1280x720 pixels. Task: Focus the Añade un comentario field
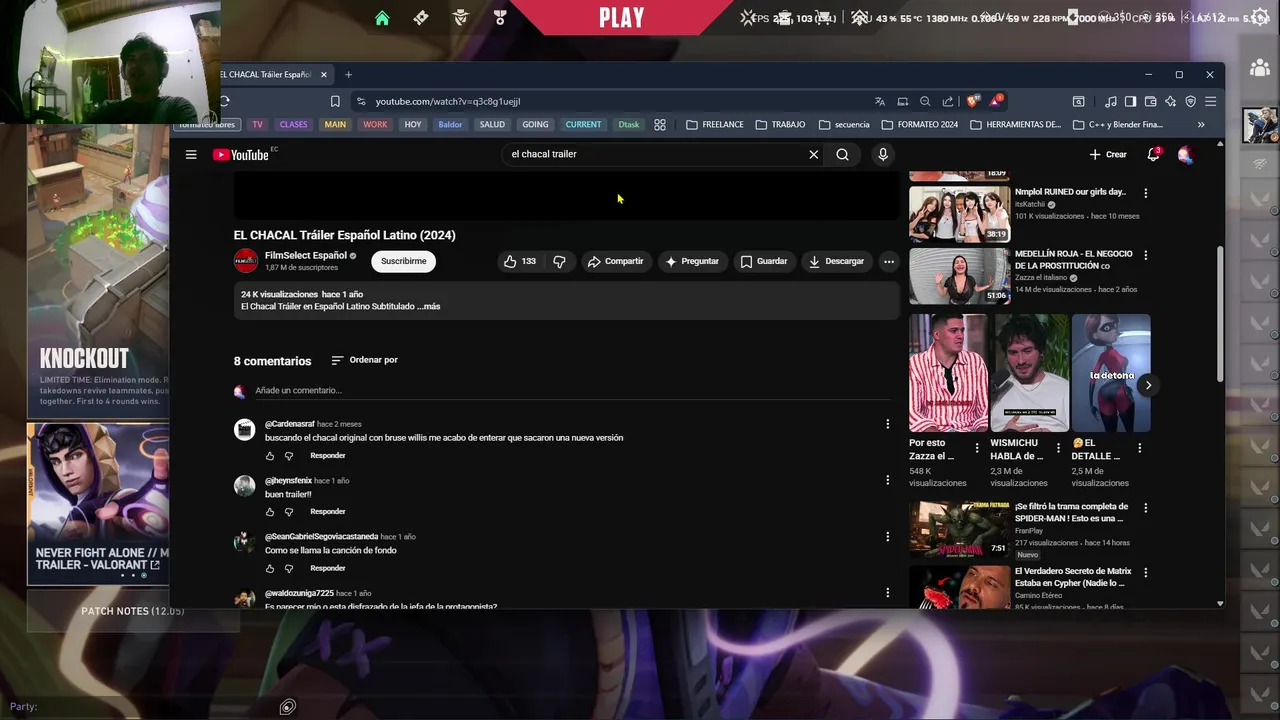point(570,391)
